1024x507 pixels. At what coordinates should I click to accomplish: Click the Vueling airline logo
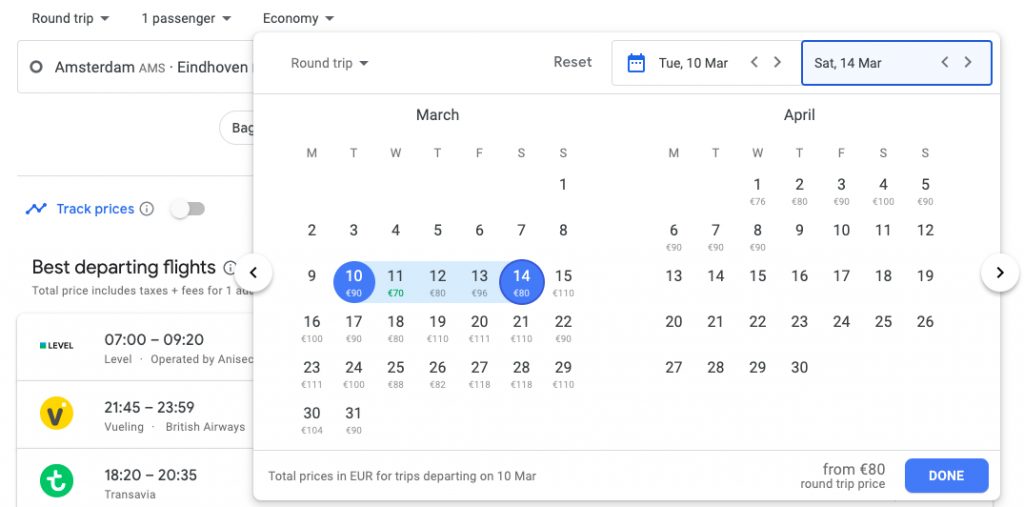tap(56, 414)
